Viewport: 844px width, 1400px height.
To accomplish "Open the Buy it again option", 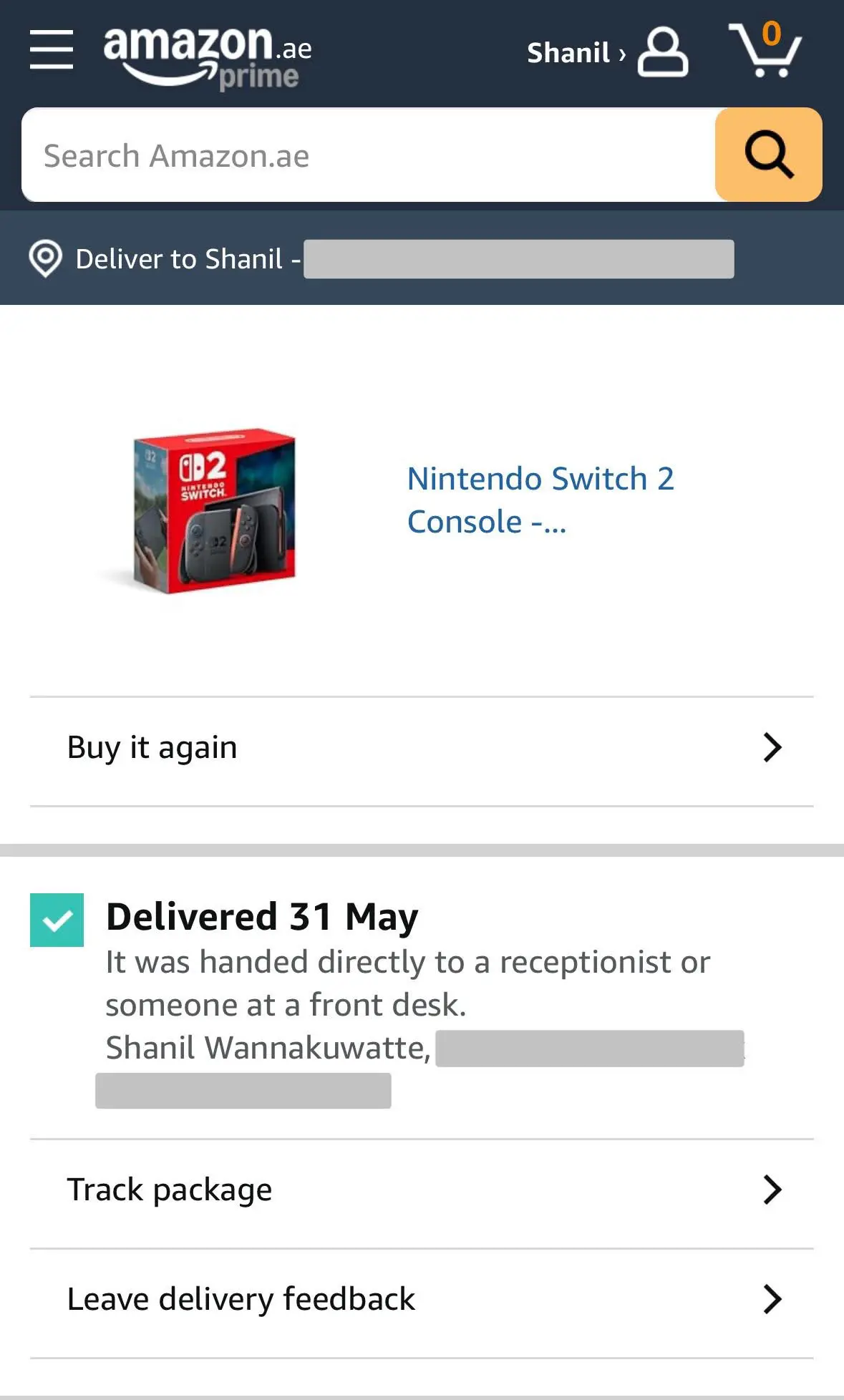I will pos(422,748).
